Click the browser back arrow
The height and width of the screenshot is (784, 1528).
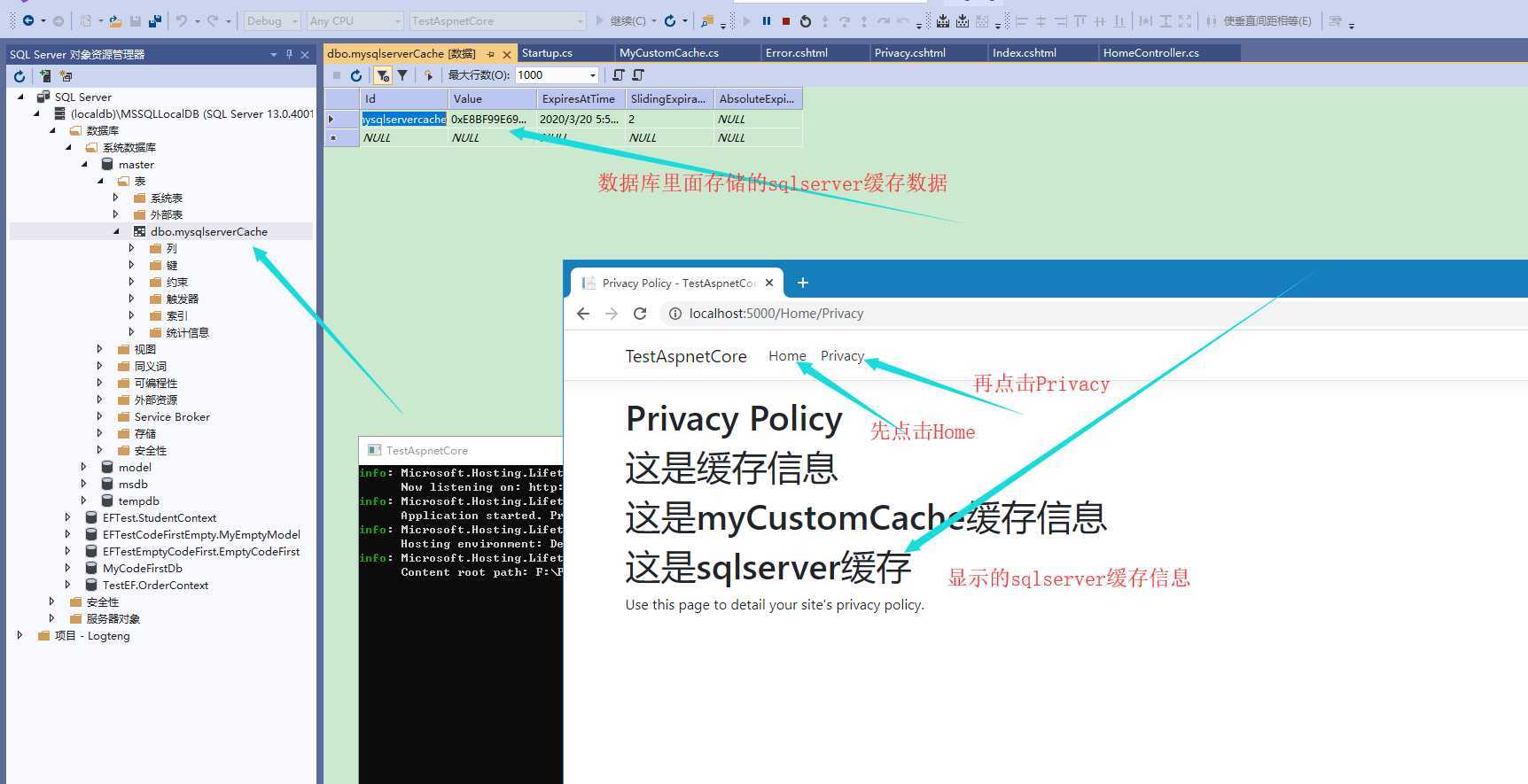[583, 314]
